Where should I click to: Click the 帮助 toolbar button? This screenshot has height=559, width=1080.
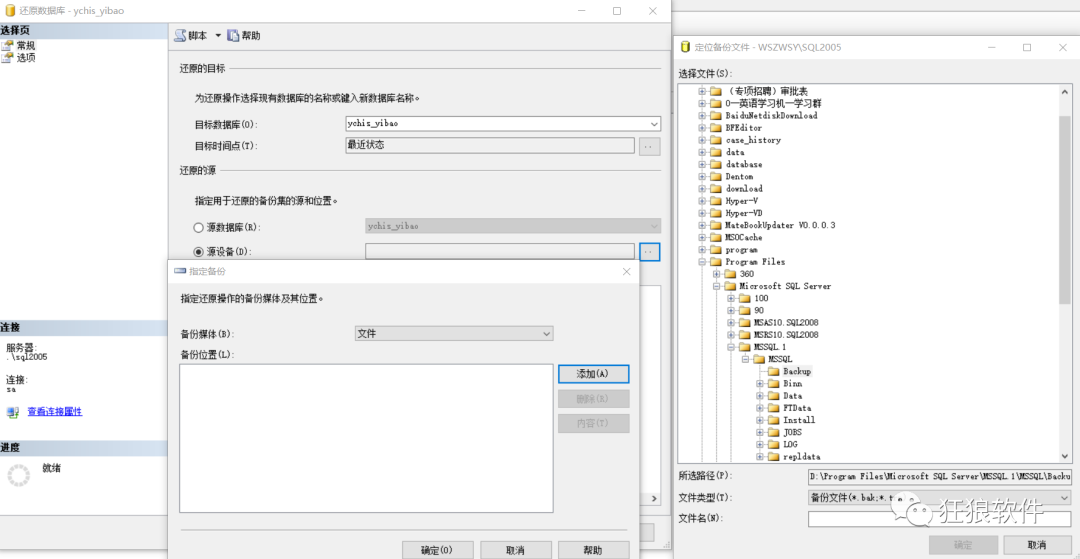243,36
